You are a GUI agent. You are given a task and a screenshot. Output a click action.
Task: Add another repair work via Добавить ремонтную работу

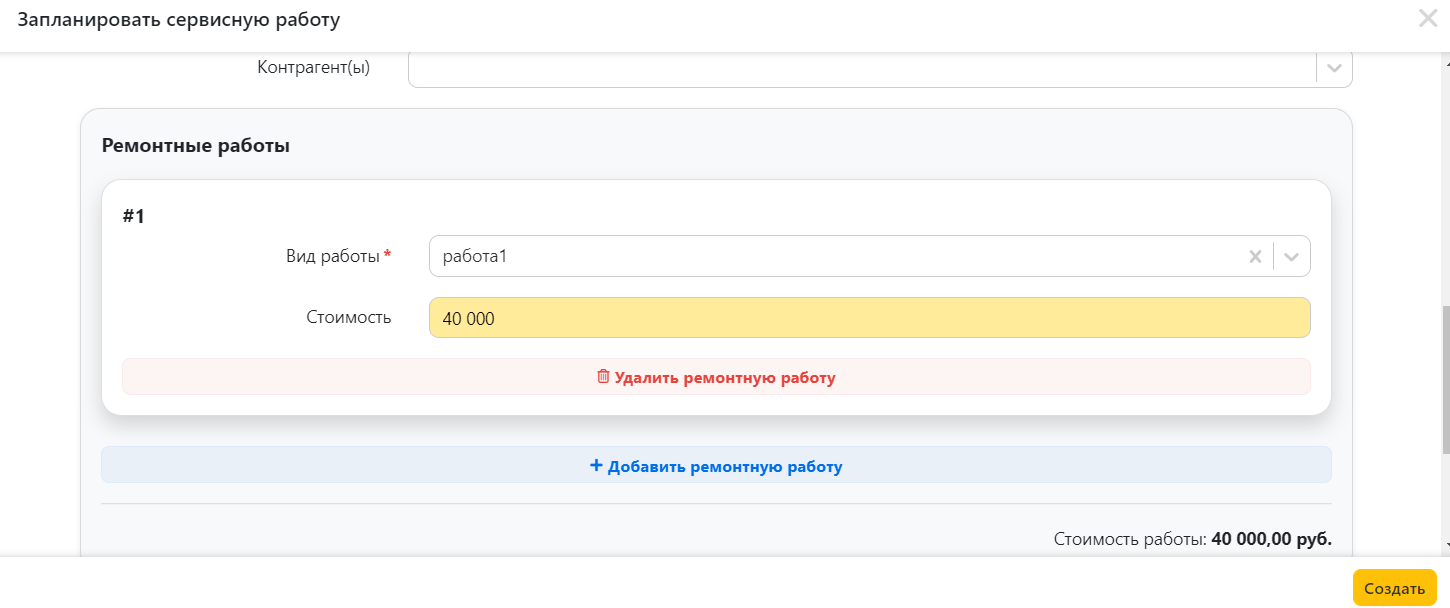pos(716,465)
